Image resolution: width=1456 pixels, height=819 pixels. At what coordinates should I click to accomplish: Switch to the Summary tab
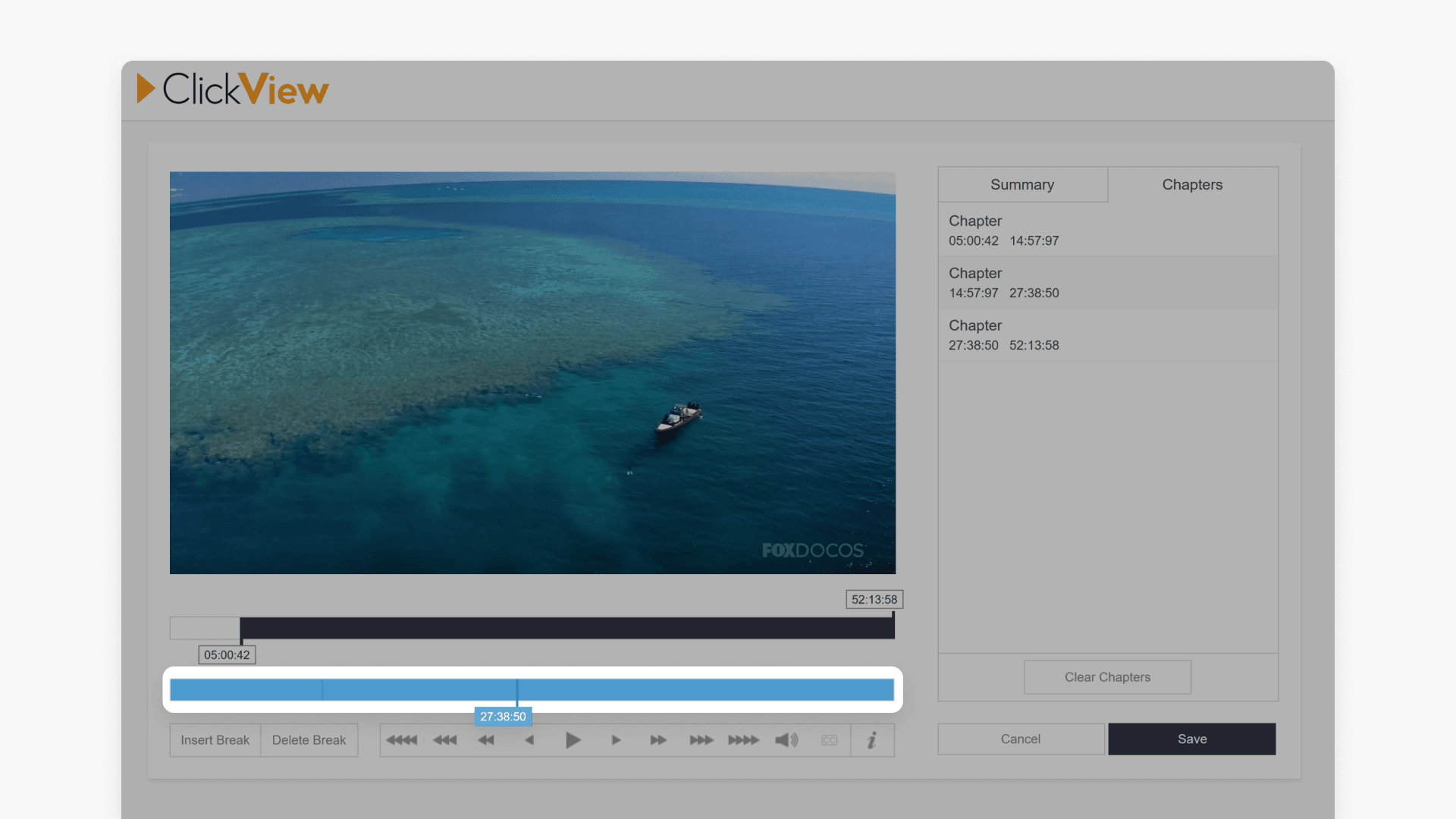(x=1021, y=184)
